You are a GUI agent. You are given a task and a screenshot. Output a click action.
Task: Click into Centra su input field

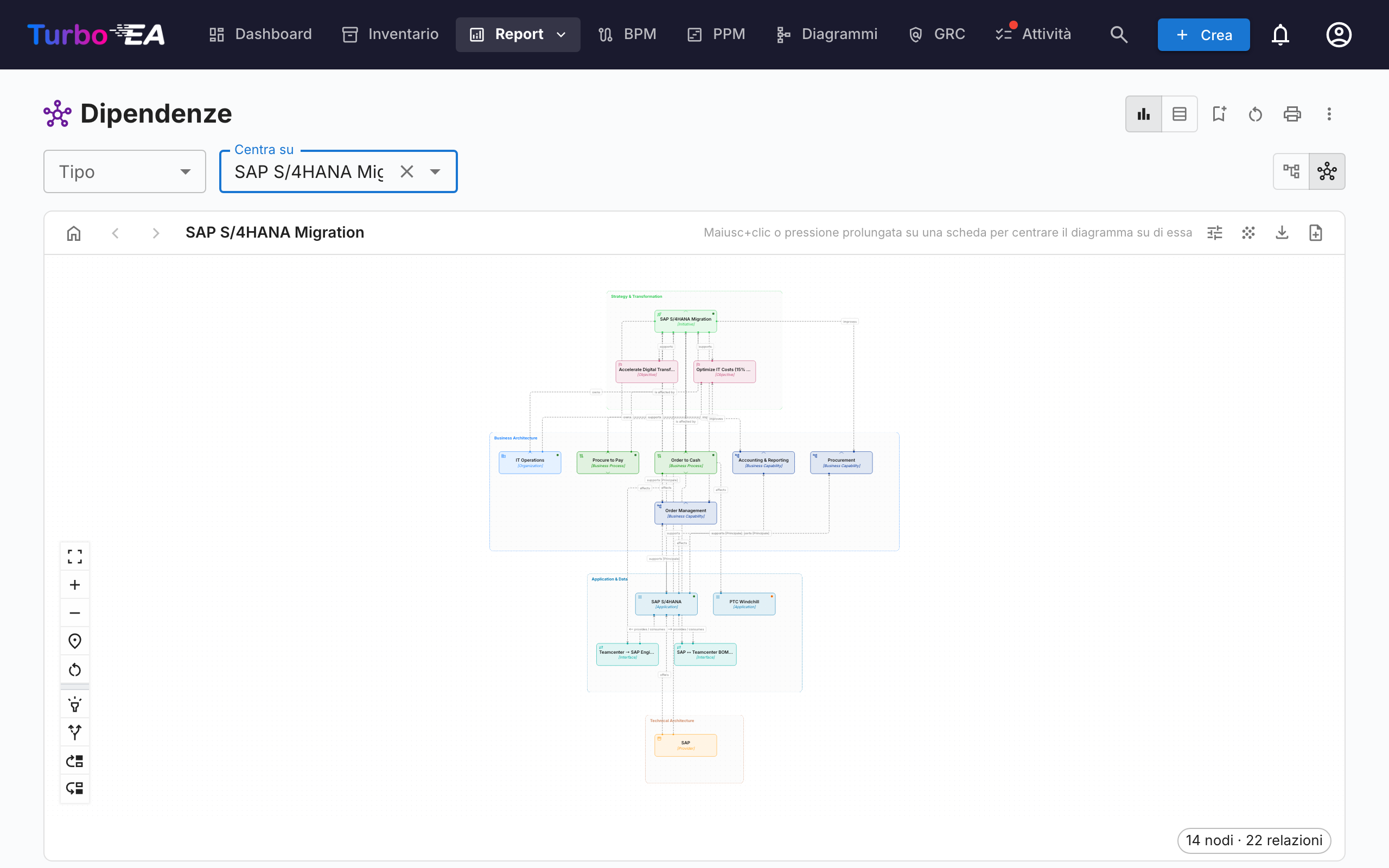[x=309, y=171]
